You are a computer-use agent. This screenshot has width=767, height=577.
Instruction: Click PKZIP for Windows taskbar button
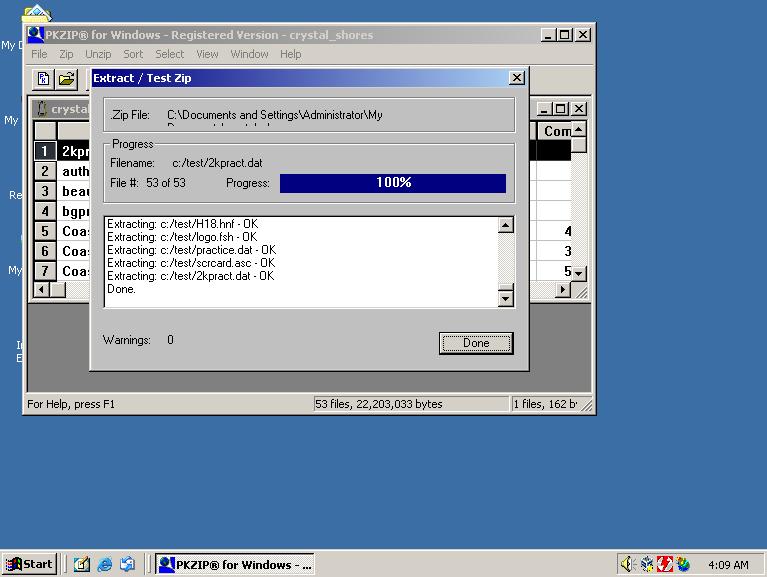click(x=235, y=564)
